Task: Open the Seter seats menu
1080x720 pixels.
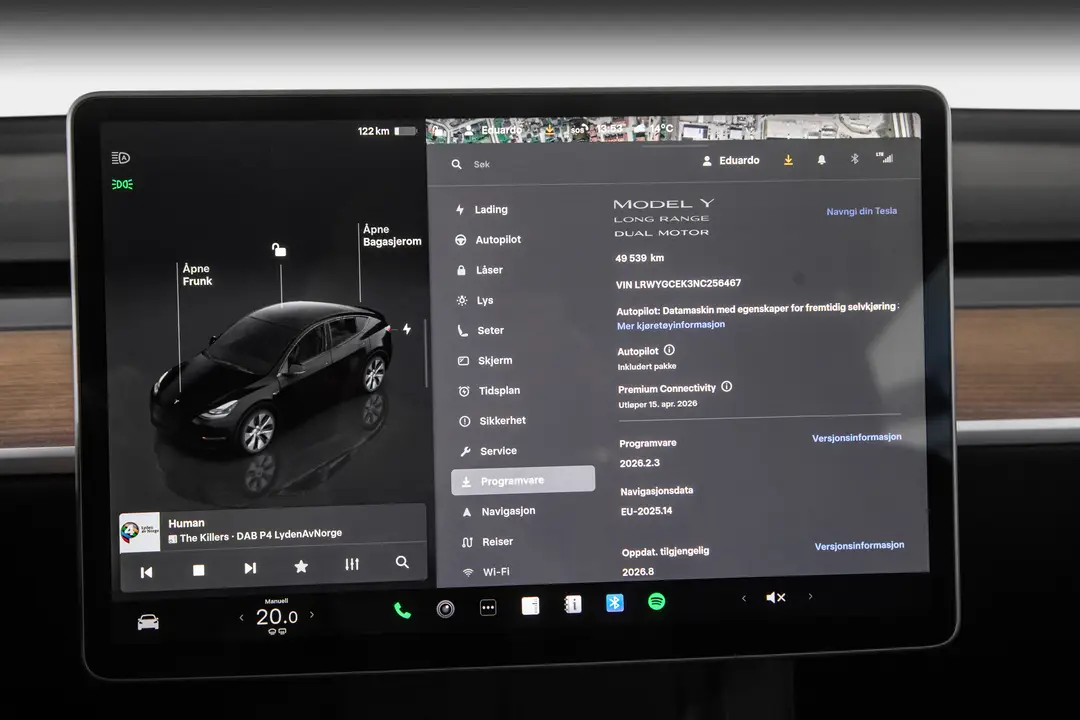Action: [x=481, y=331]
